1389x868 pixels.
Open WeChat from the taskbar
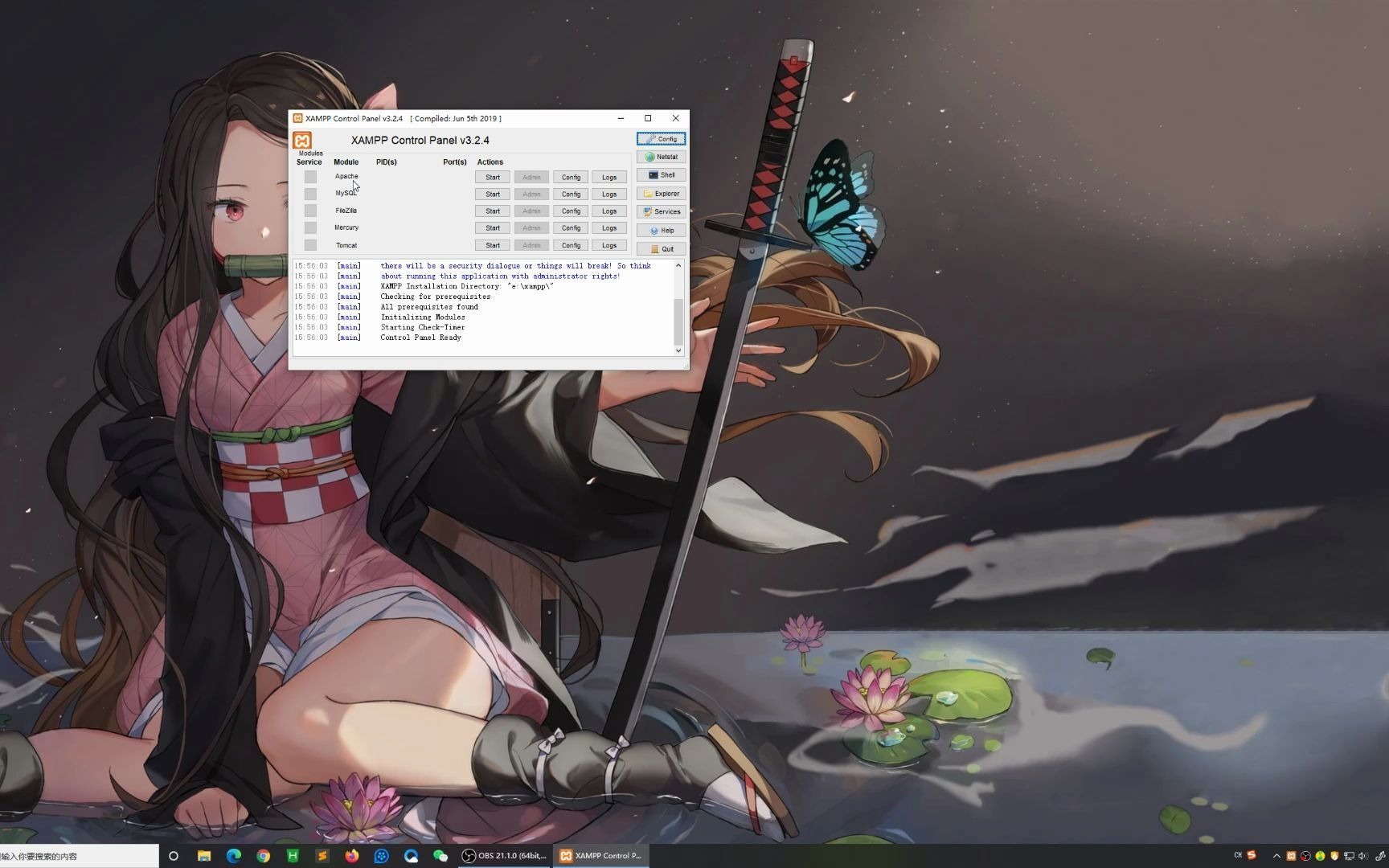440,856
